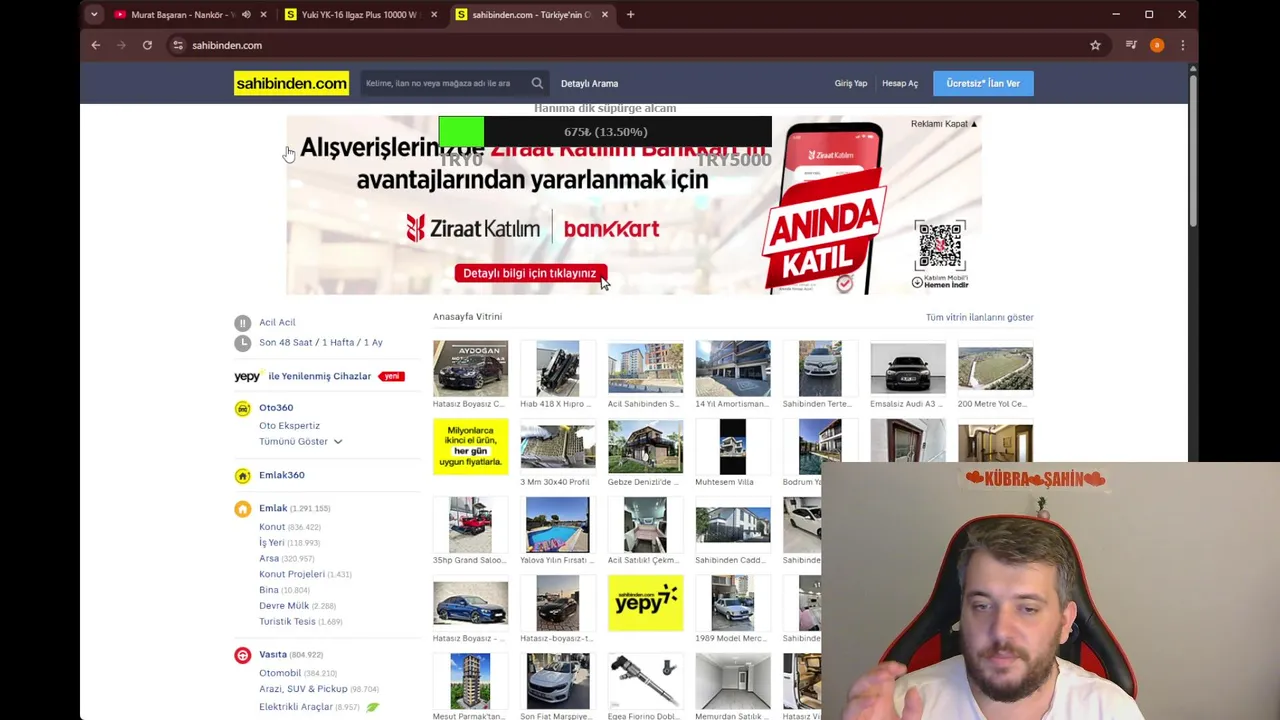Mute audio on Murat Başaran tab
This screenshot has height=720, width=1280.
246,15
